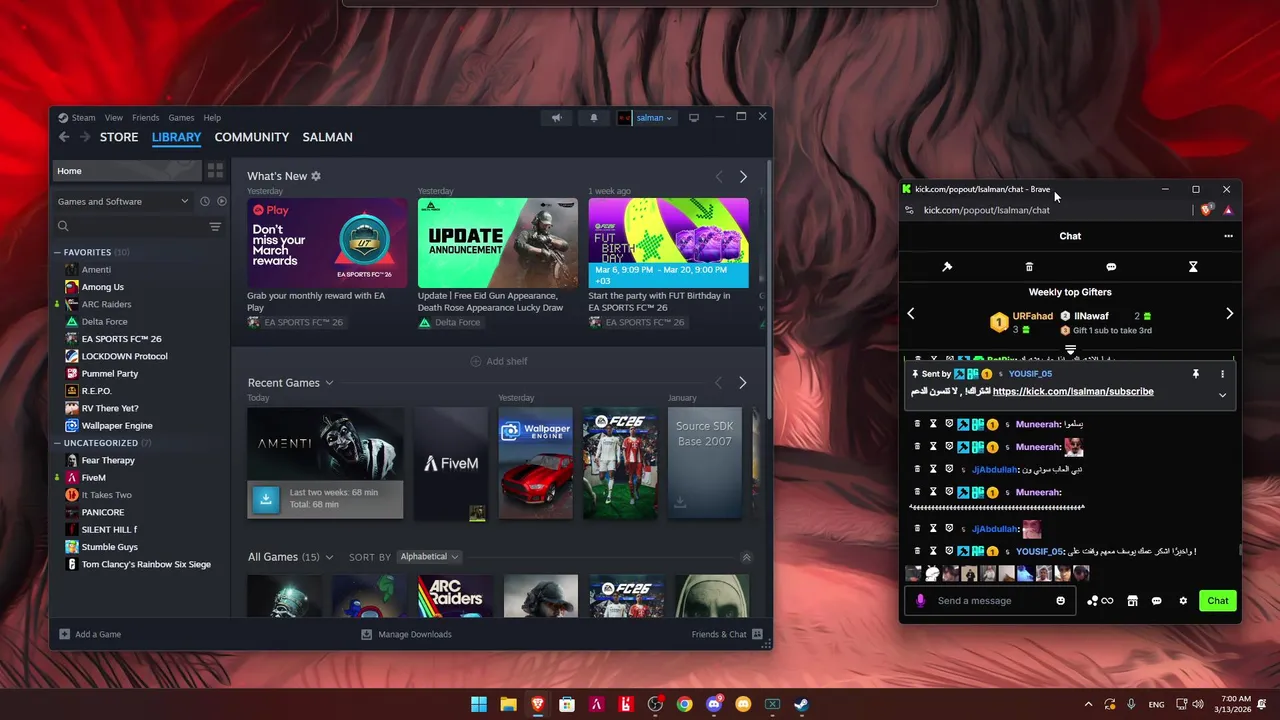Open Steam notifications bell
This screenshot has height=720, width=1280.
tap(593, 118)
